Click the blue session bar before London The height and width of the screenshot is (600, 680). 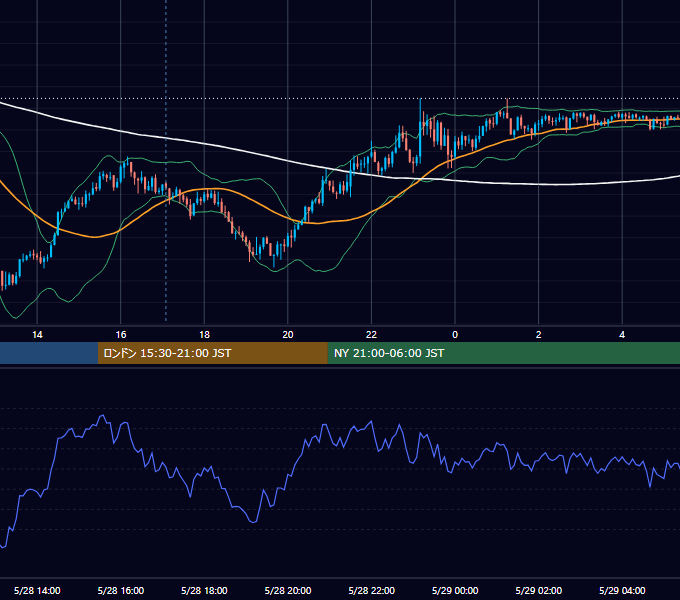coord(49,353)
